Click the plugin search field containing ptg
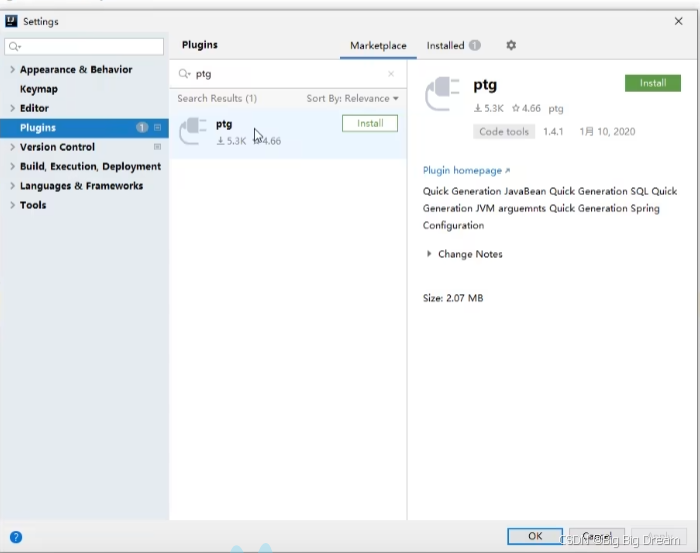 tap(288, 74)
